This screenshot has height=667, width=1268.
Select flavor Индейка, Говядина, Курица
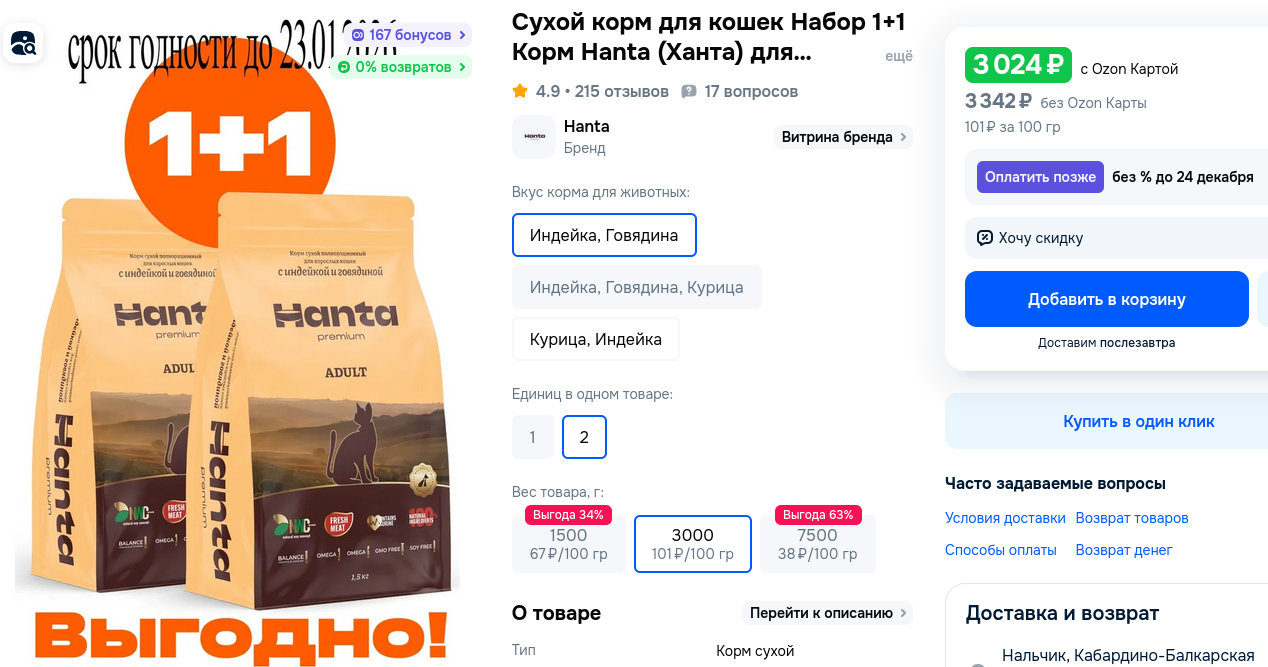pyautogui.click(x=636, y=287)
